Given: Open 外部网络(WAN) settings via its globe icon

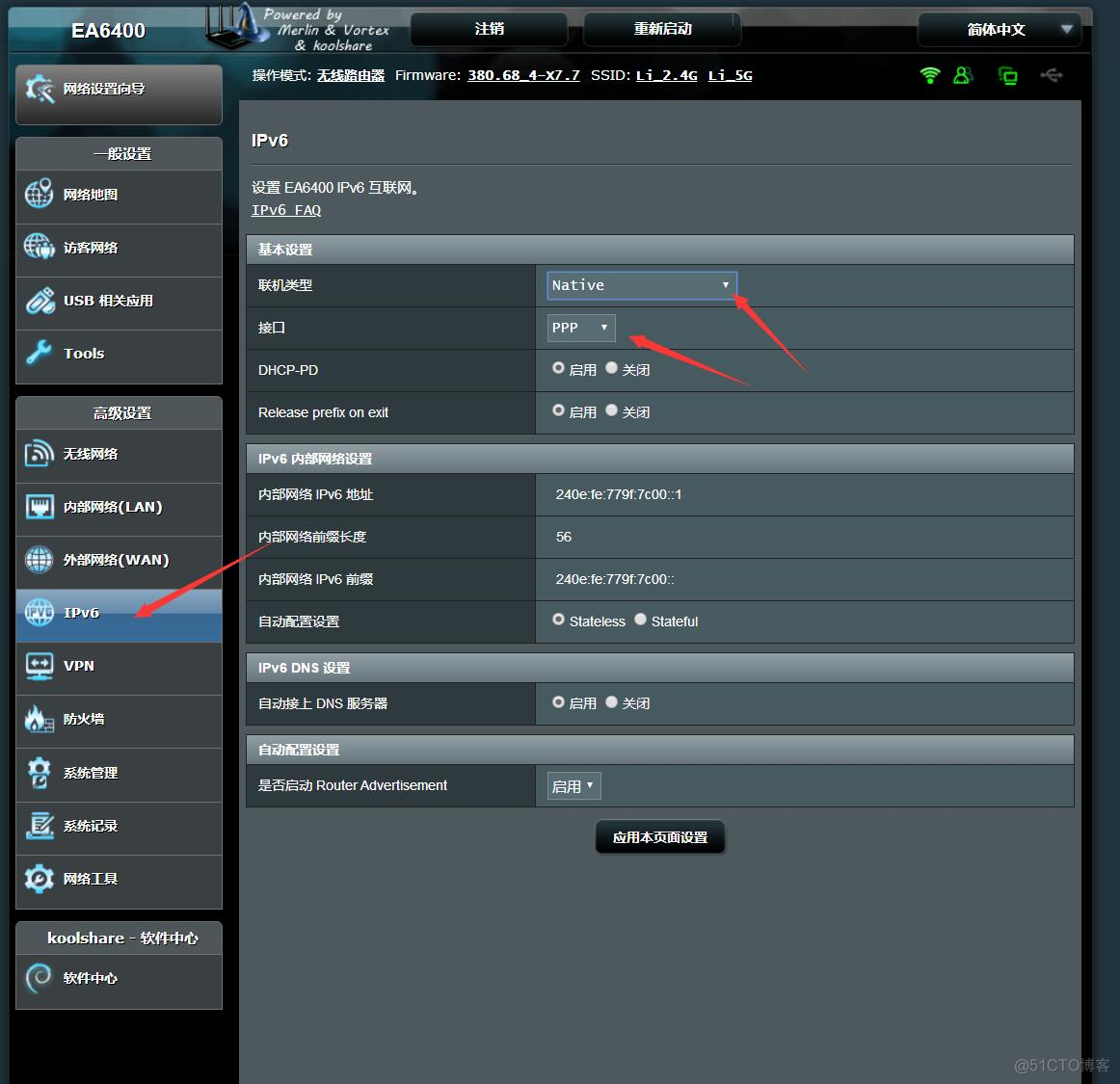Looking at the screenshot, I should pos(39,559).
